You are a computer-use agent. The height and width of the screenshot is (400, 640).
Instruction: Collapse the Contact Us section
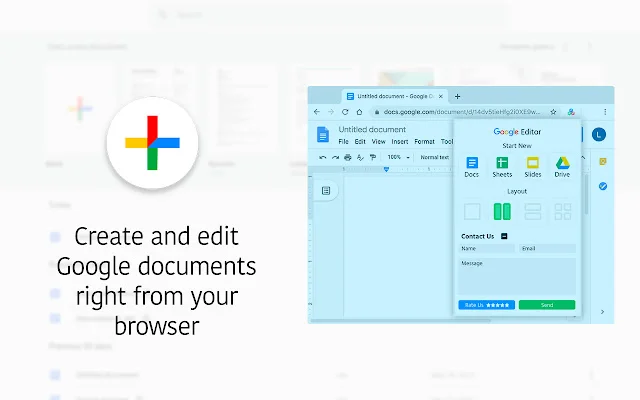[x=504, y=236]
